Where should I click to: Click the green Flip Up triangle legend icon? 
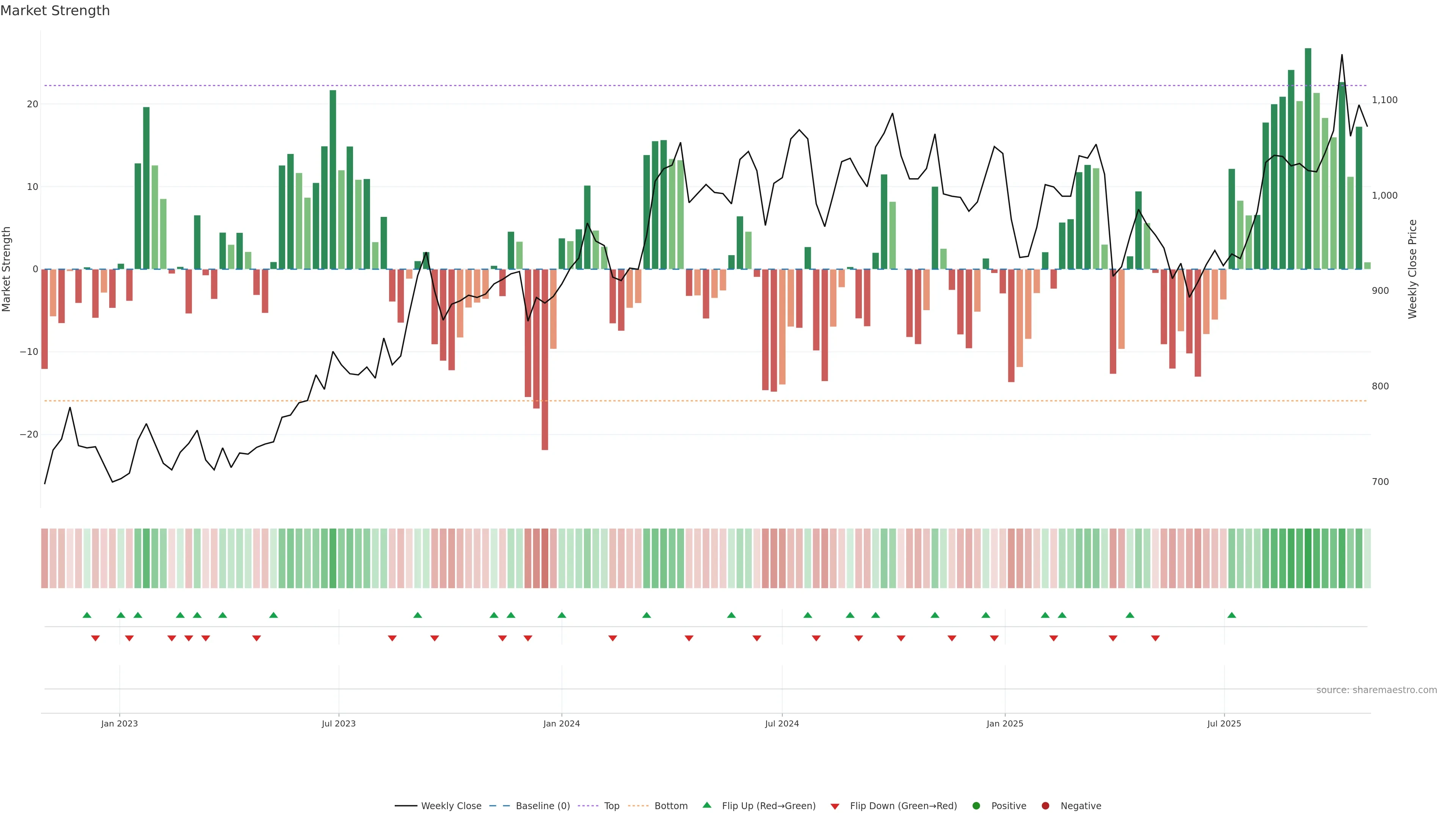click(706, 805)
